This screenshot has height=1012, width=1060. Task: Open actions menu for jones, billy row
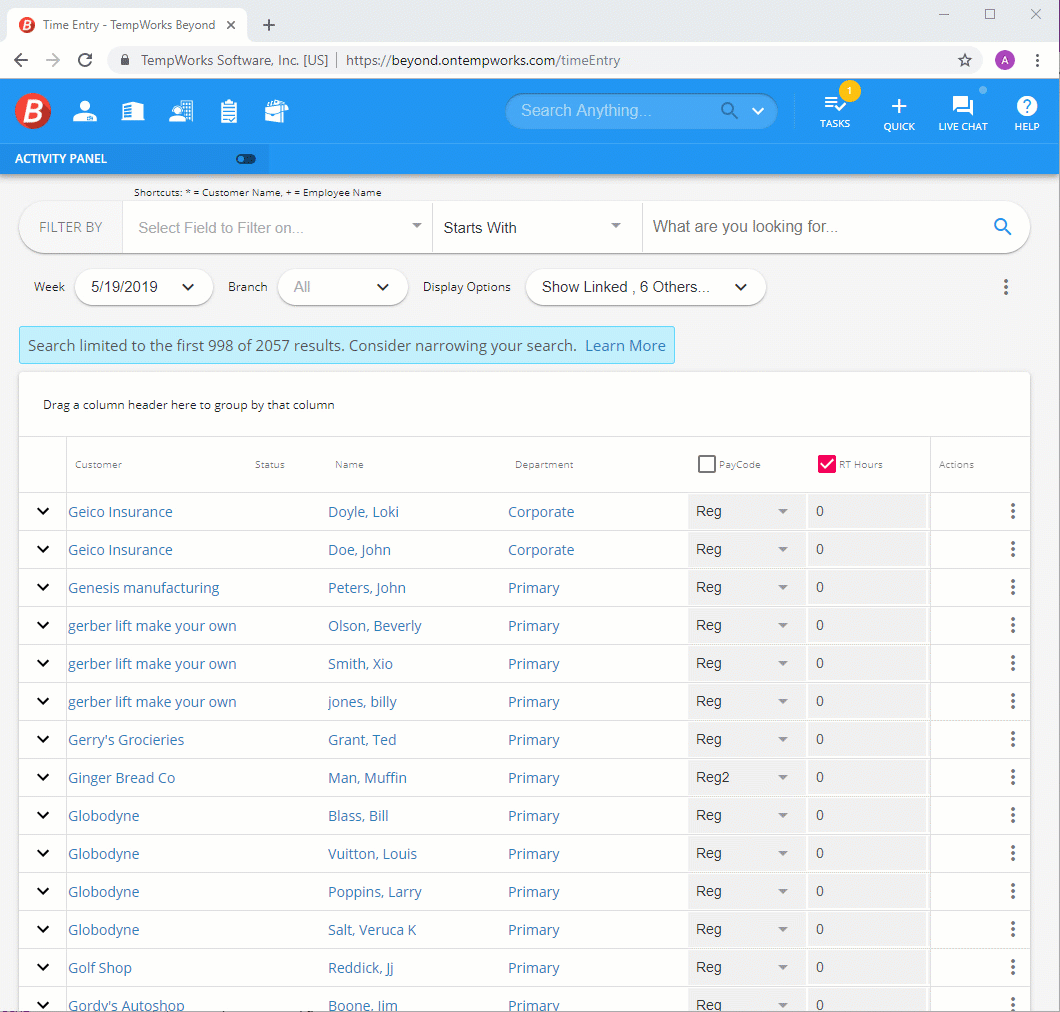coord(1013,701)
